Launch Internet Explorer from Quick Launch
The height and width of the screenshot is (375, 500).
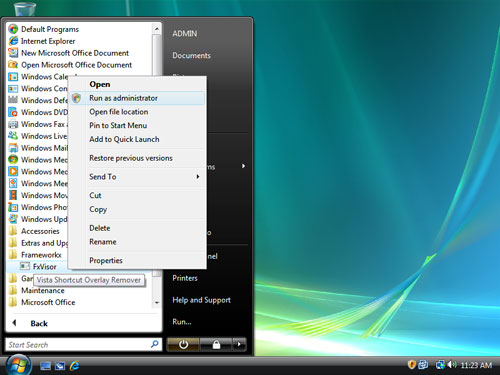pyautogui.click(x=74, y=366)
